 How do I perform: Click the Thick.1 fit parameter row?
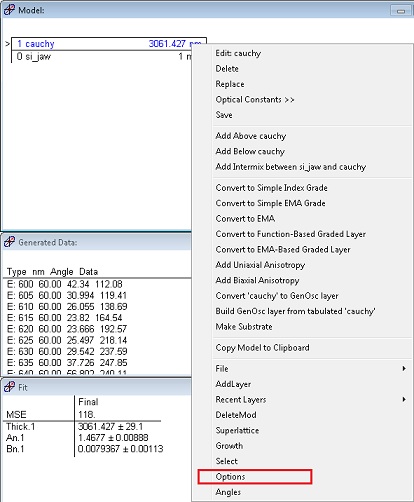point(75,427)
